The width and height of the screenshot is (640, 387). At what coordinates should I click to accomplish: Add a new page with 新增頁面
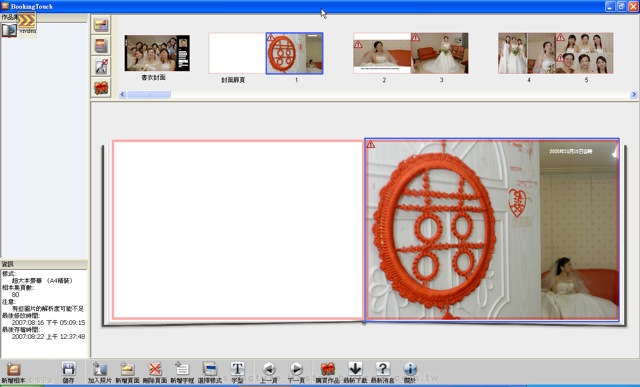pos(127,369)
